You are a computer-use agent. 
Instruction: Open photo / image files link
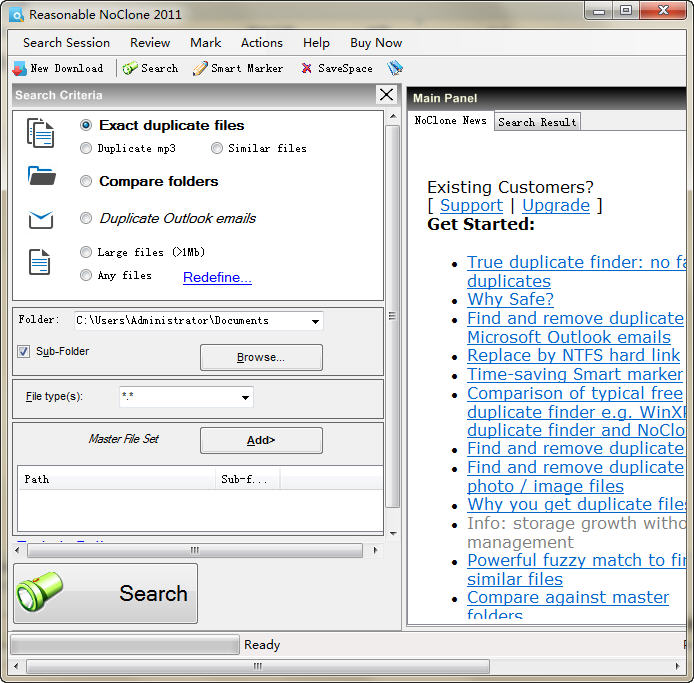(545, 486)
